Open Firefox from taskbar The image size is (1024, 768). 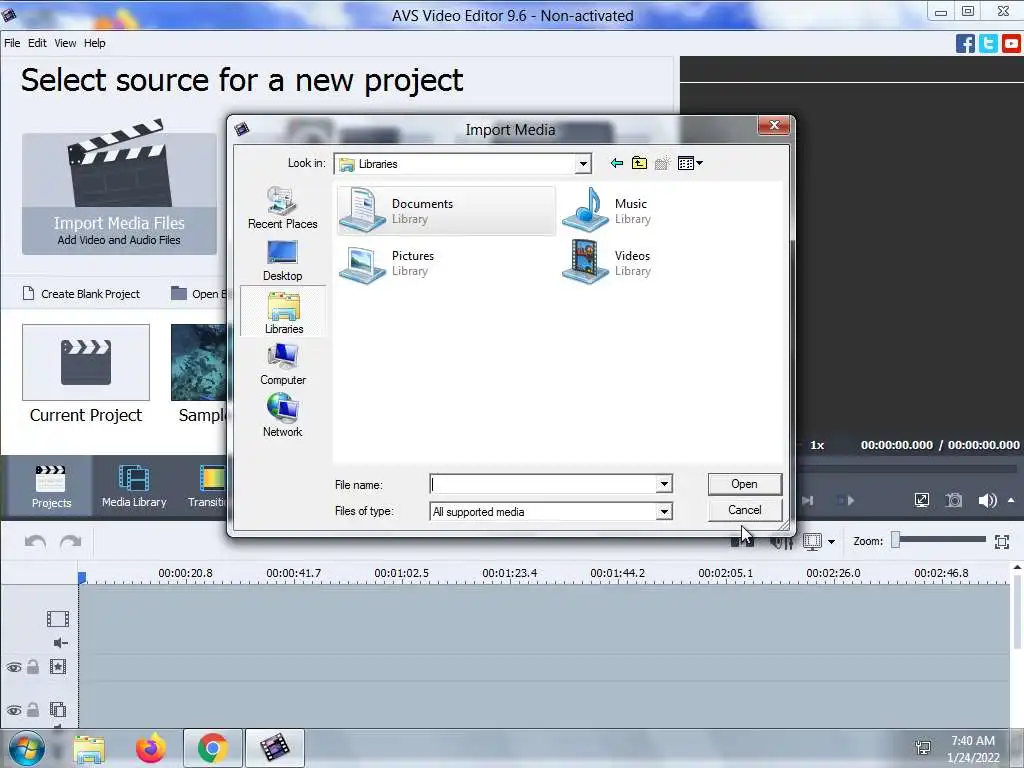click(x=151, y=748)
